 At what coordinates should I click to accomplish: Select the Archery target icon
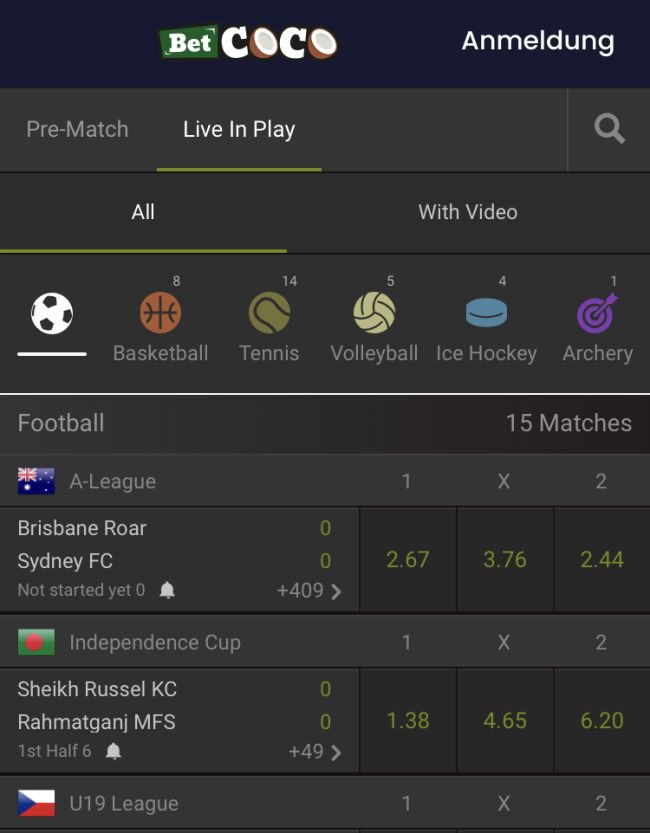597,314
